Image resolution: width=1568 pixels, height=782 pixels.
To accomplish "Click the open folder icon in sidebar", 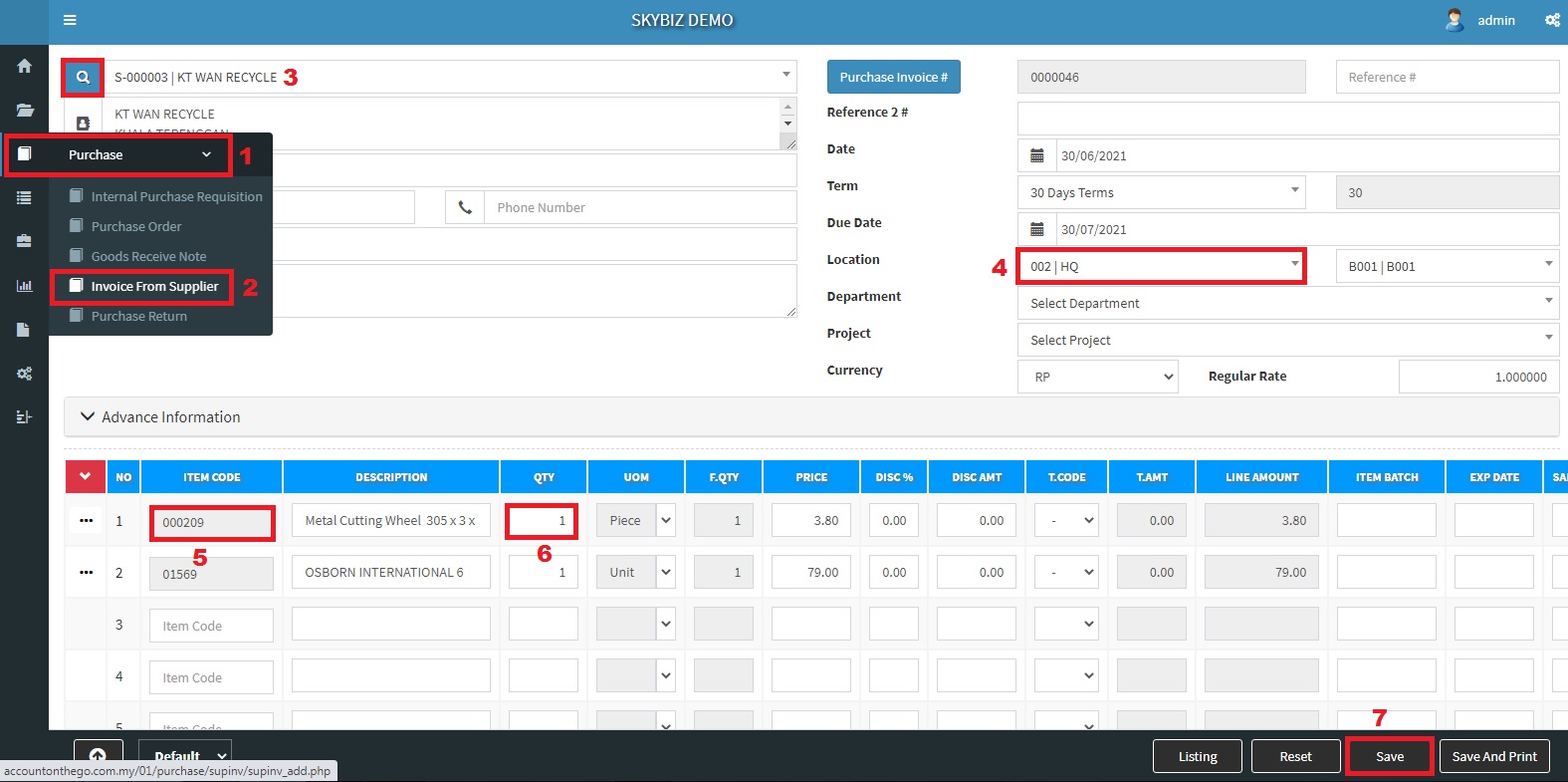I will coord(24,110).
